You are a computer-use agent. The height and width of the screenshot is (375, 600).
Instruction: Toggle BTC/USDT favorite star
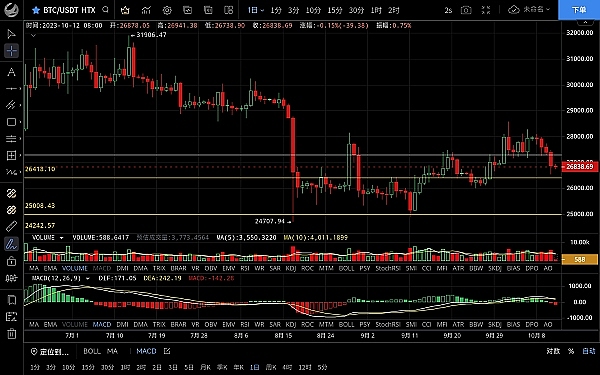36,10
